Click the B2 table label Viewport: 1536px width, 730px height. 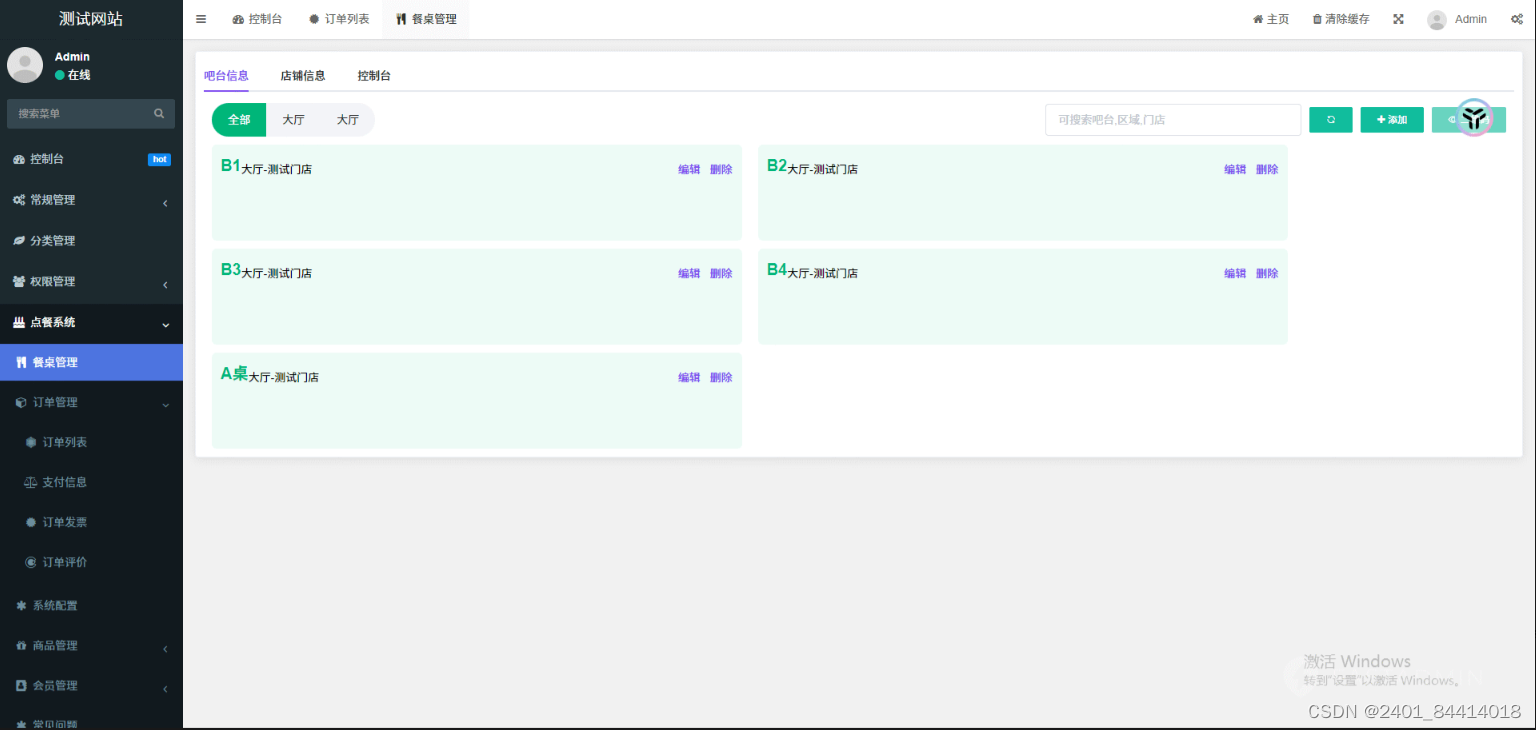point(777,166)
